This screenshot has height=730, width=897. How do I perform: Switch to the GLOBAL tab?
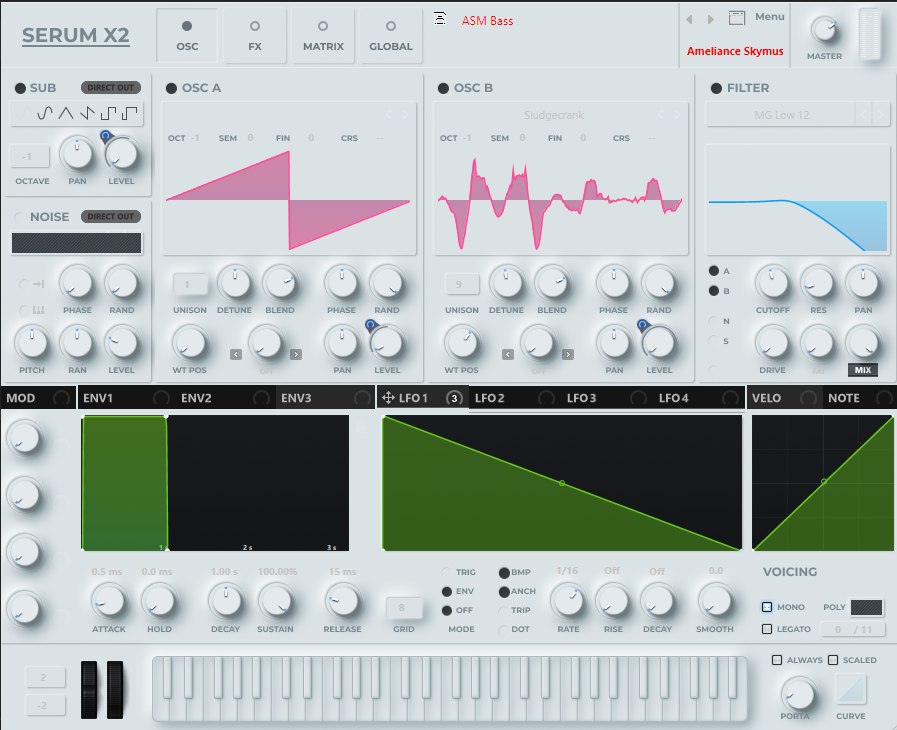(391, 35)
